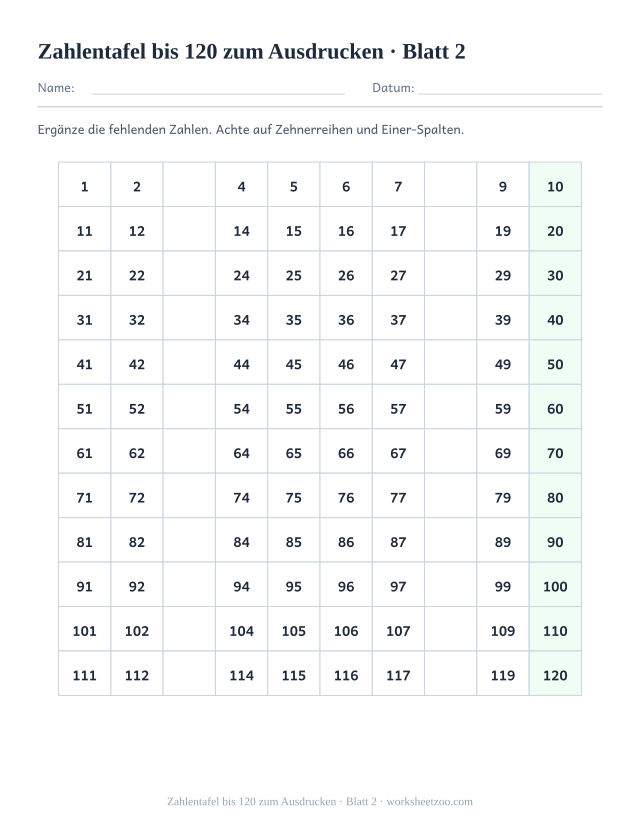Select the blank cell between 117 and 119
The width and height of the screenshot is (640, 829).
[x=451, y=673]
